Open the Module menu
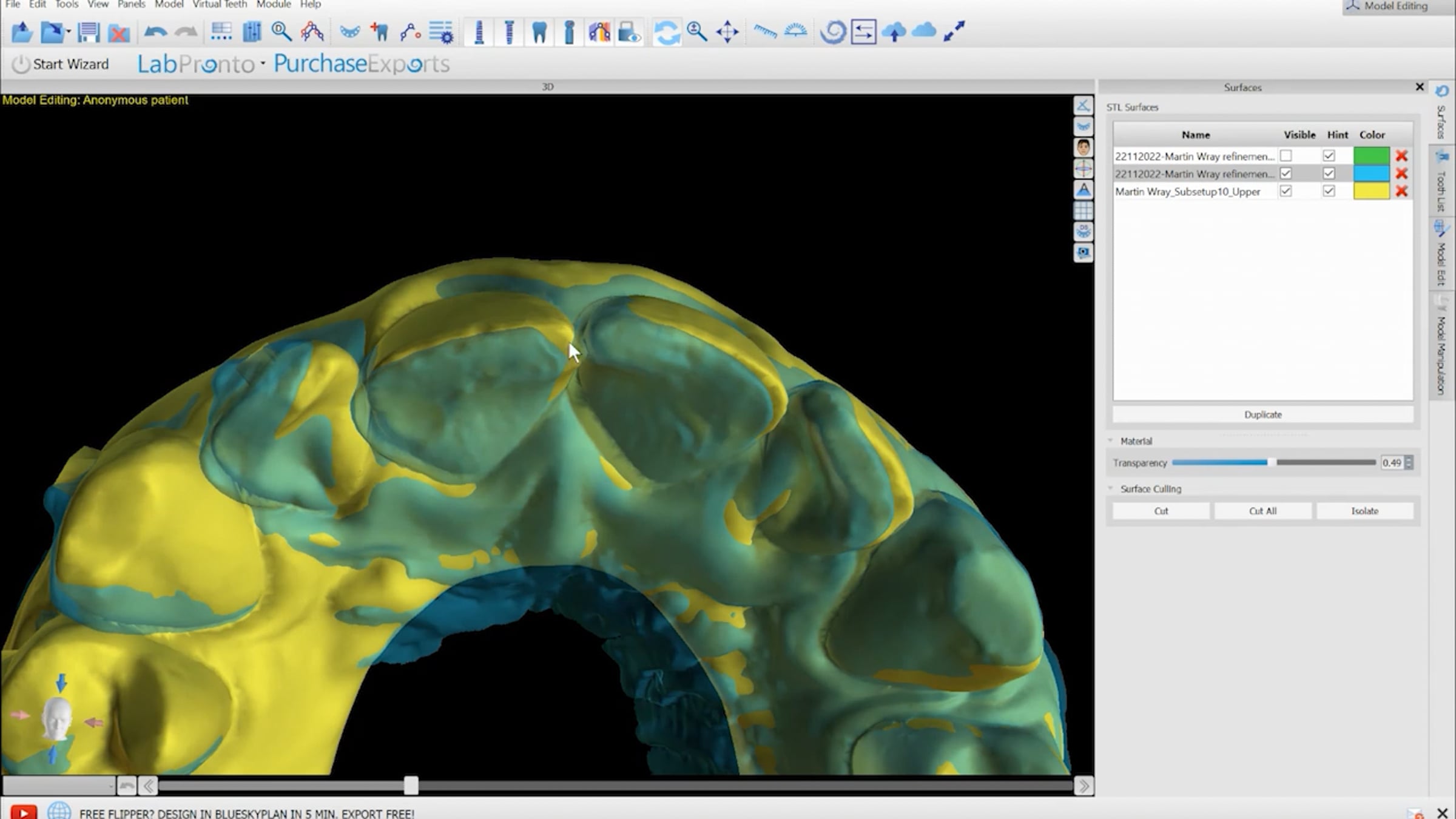The height and width of the screenshot is (819, 1456). 274,5
